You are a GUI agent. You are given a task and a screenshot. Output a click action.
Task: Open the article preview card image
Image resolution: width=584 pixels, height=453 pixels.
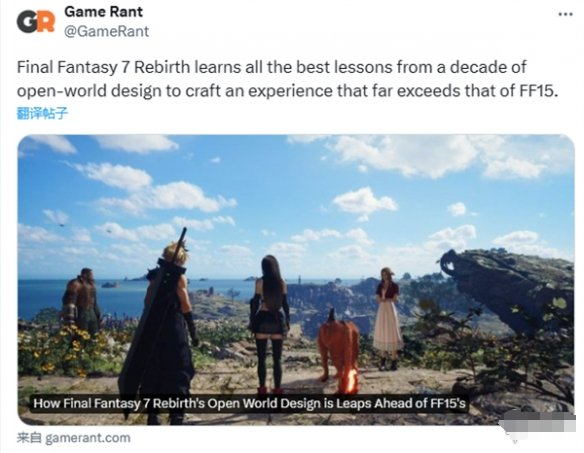pos(296,279)
